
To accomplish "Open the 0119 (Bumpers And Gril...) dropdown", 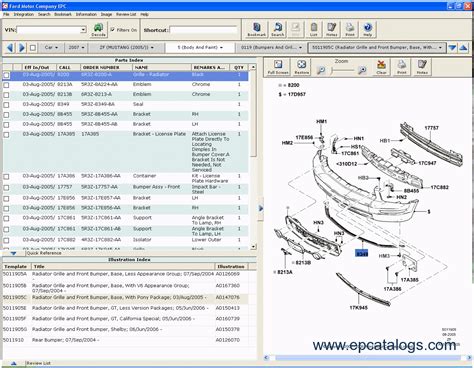I will pyautogui.click(x=271, y=48).
